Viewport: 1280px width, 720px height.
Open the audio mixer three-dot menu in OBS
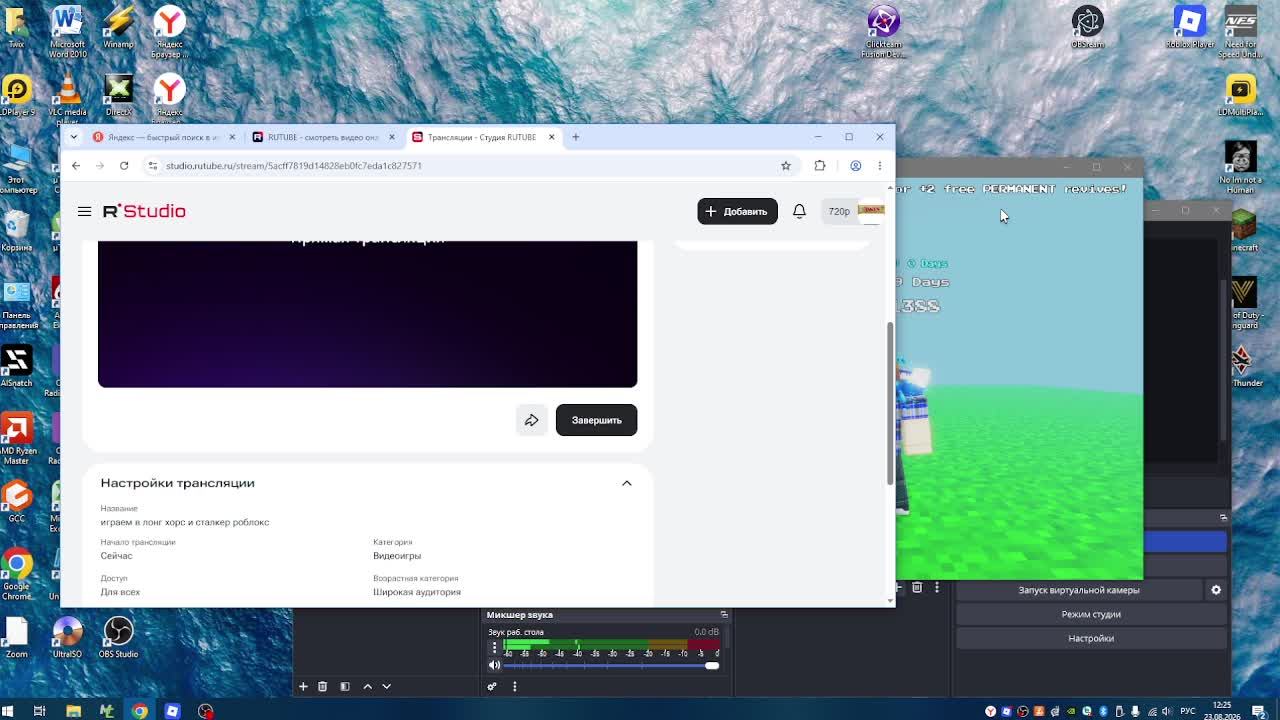pyautogui.click(x=515, y=686)
